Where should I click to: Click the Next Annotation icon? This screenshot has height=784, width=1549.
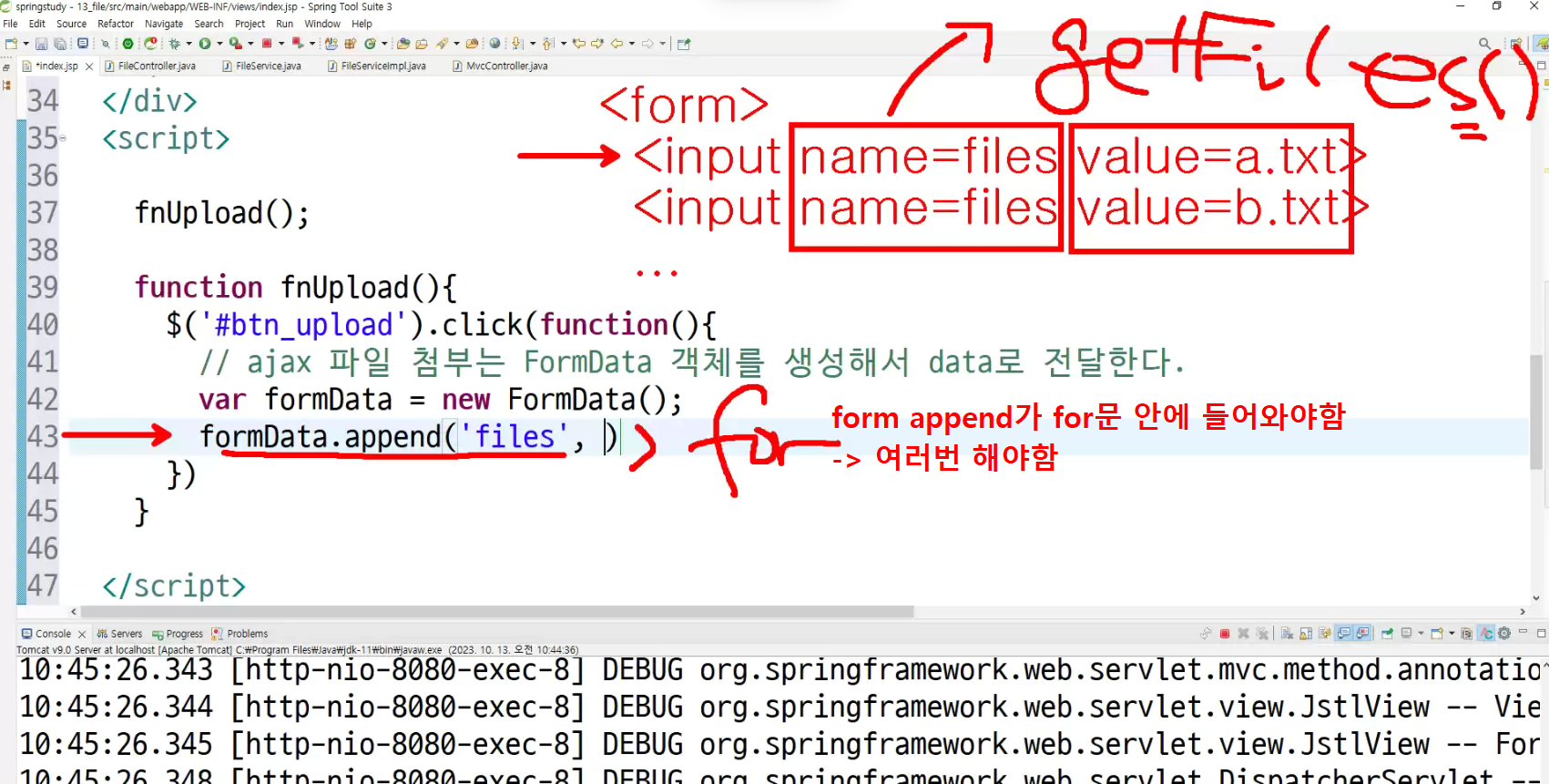(x=517, y=44)
